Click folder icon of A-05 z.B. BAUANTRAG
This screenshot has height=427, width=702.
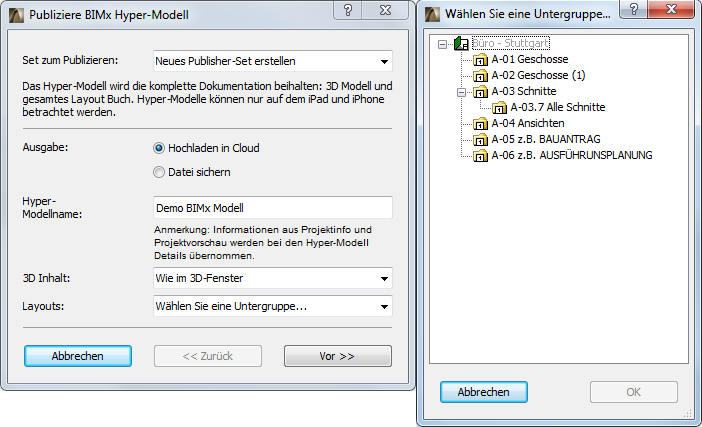pyautogui.click(x=480, y=140)
